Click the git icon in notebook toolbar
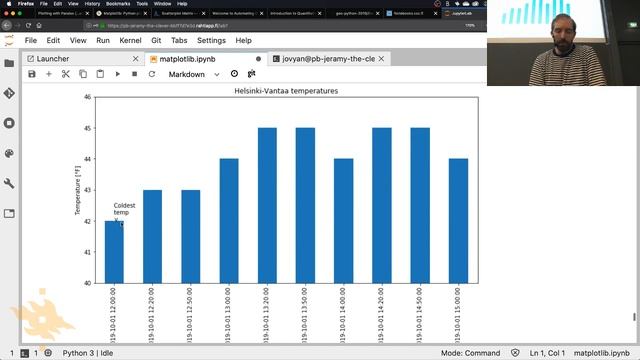Image resolution: width=640 pixels, height=360 pixels. tap(251, 73)
